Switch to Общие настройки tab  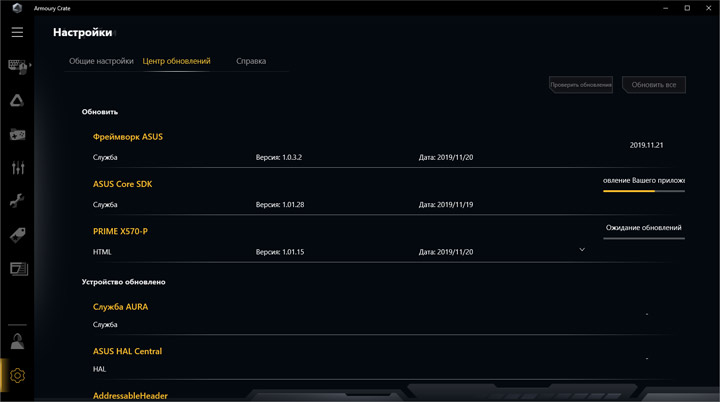(x=101, y=61)
